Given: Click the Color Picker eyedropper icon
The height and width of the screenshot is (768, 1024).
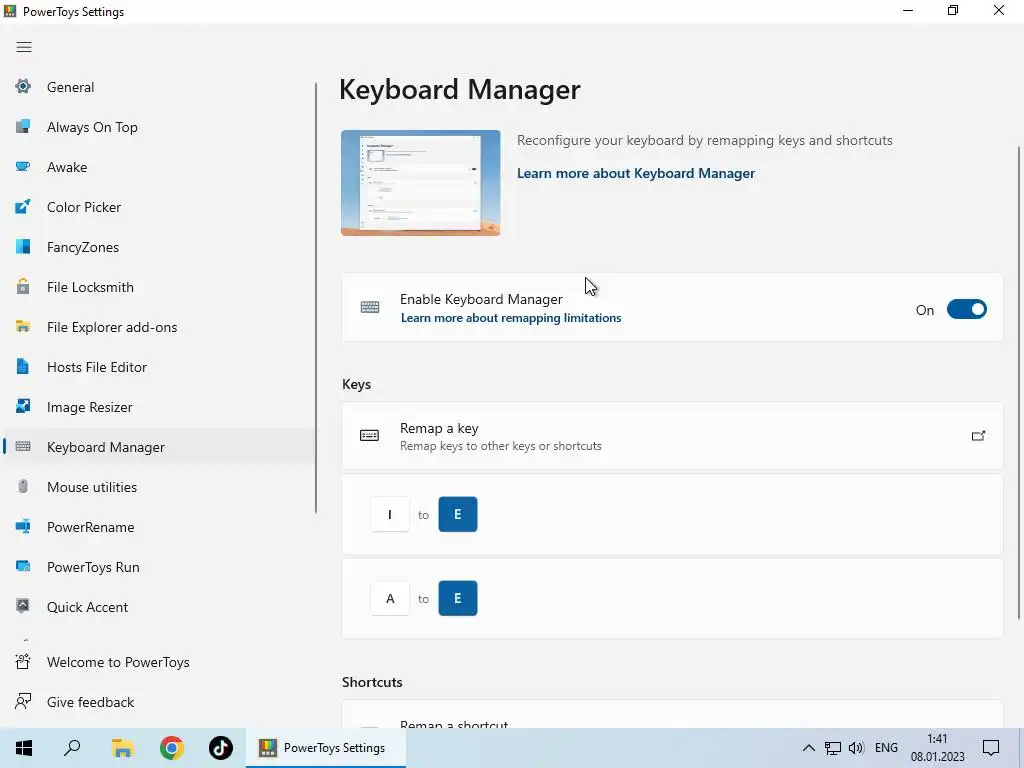Looking at the screenshot, I should (x=23, y=206).
